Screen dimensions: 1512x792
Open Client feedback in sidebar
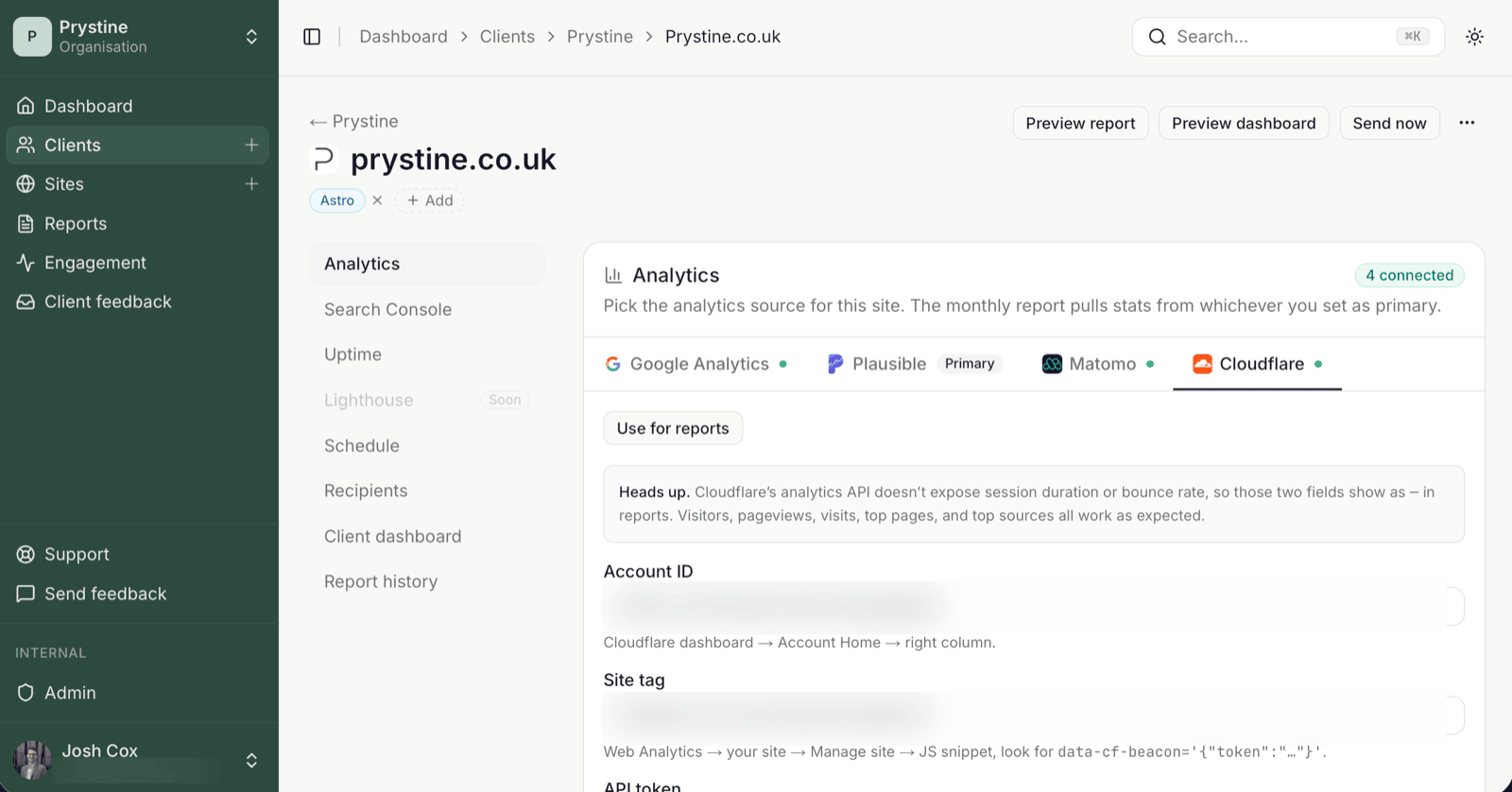pos(137,301)
